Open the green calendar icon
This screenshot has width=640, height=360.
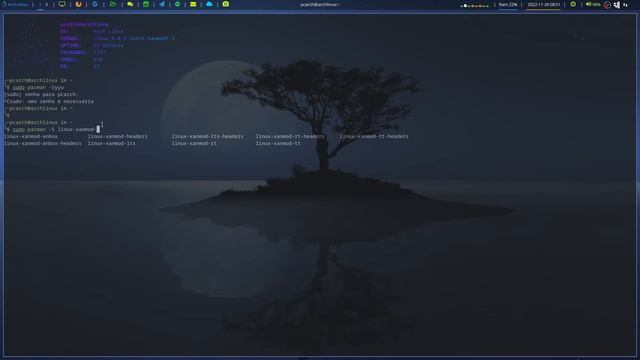pos(146,4)
